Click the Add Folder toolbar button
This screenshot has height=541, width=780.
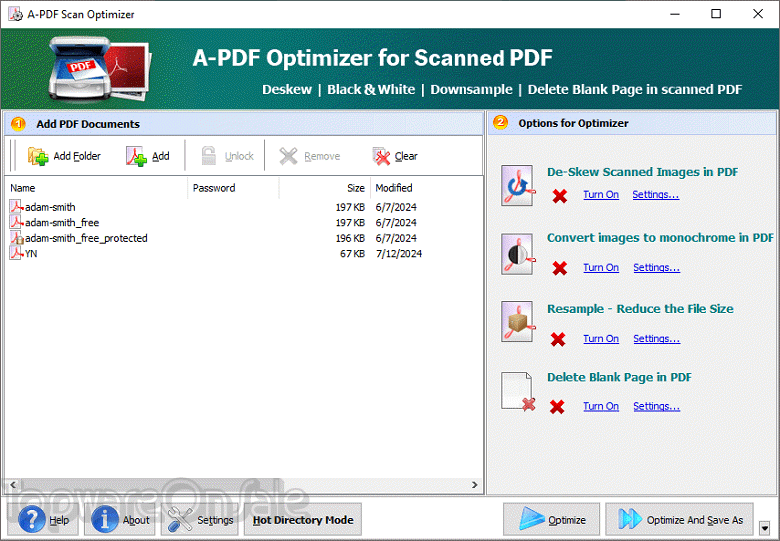[x=64, y=156]
